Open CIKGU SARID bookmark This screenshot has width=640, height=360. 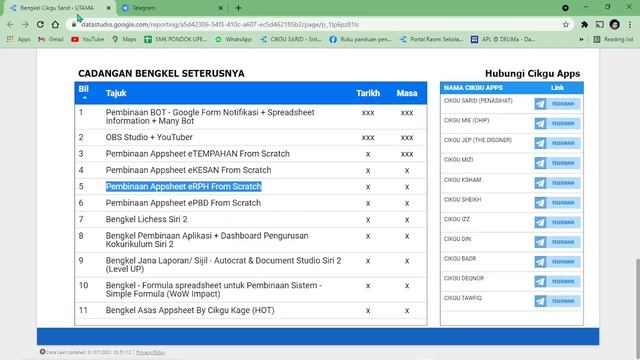[291, 39]
